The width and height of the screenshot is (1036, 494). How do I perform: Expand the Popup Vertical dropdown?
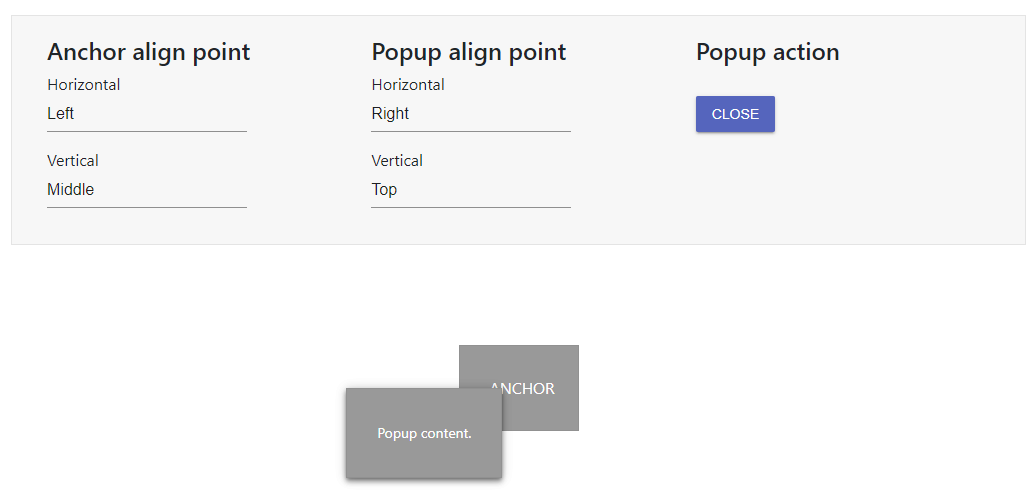(470, 190)
